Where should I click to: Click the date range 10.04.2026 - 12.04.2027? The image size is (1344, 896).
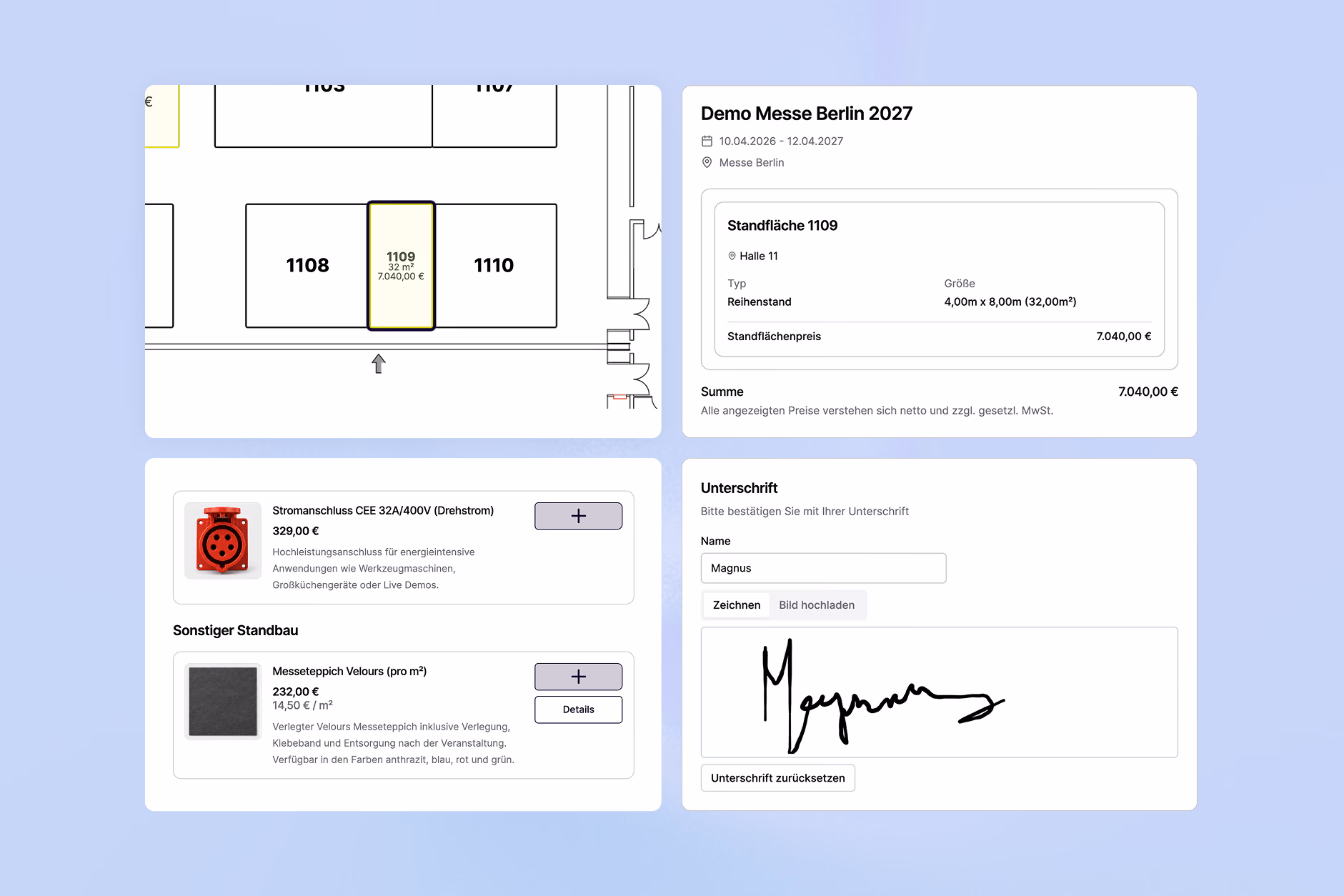[x=781, y=141]
